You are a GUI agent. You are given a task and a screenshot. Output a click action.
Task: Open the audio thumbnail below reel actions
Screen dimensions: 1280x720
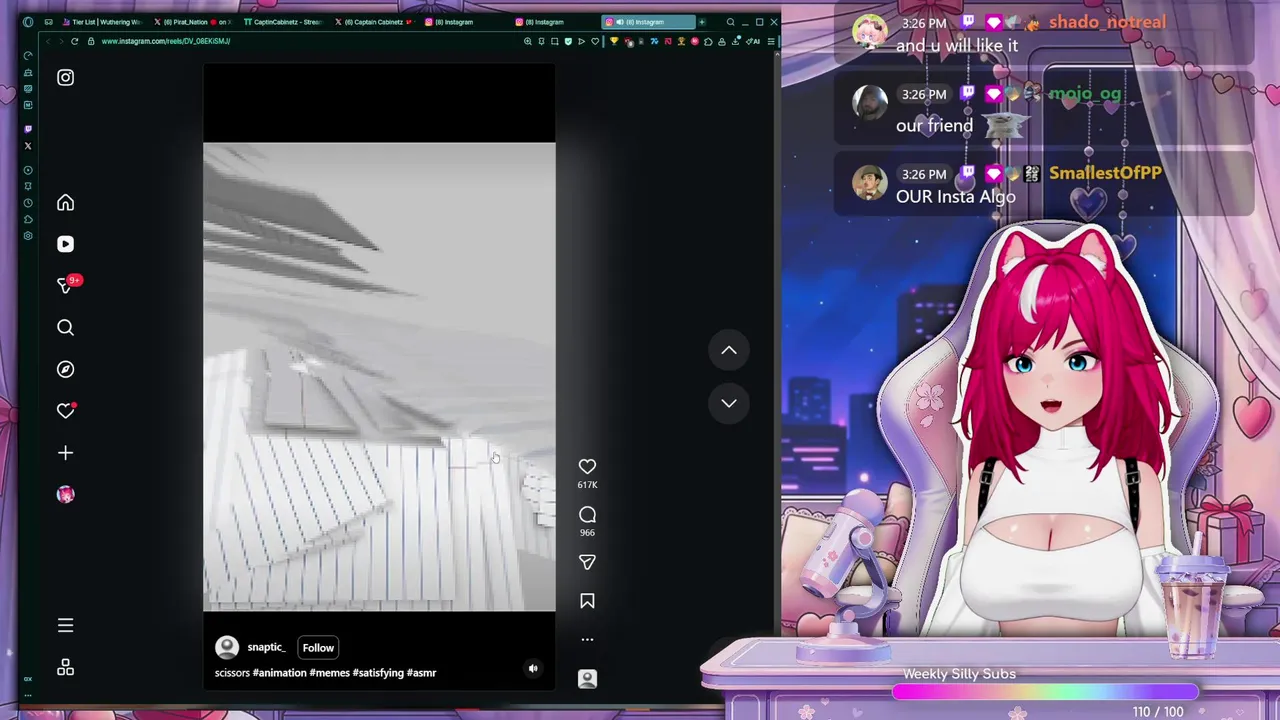pos(587,678)
